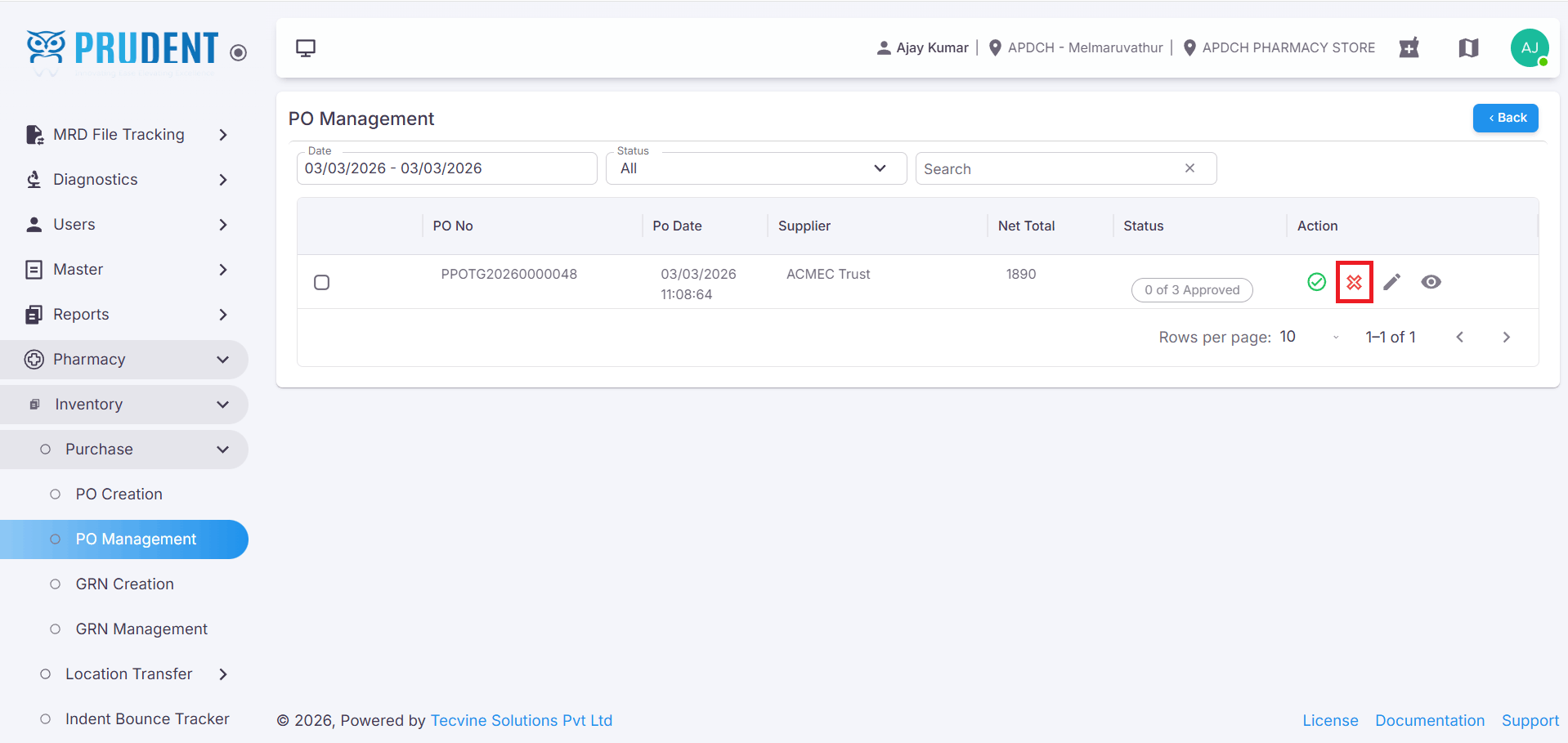Click PO No column header
Image resolution: width=1568 pixels, height=743 pixels.
point(453,226)
